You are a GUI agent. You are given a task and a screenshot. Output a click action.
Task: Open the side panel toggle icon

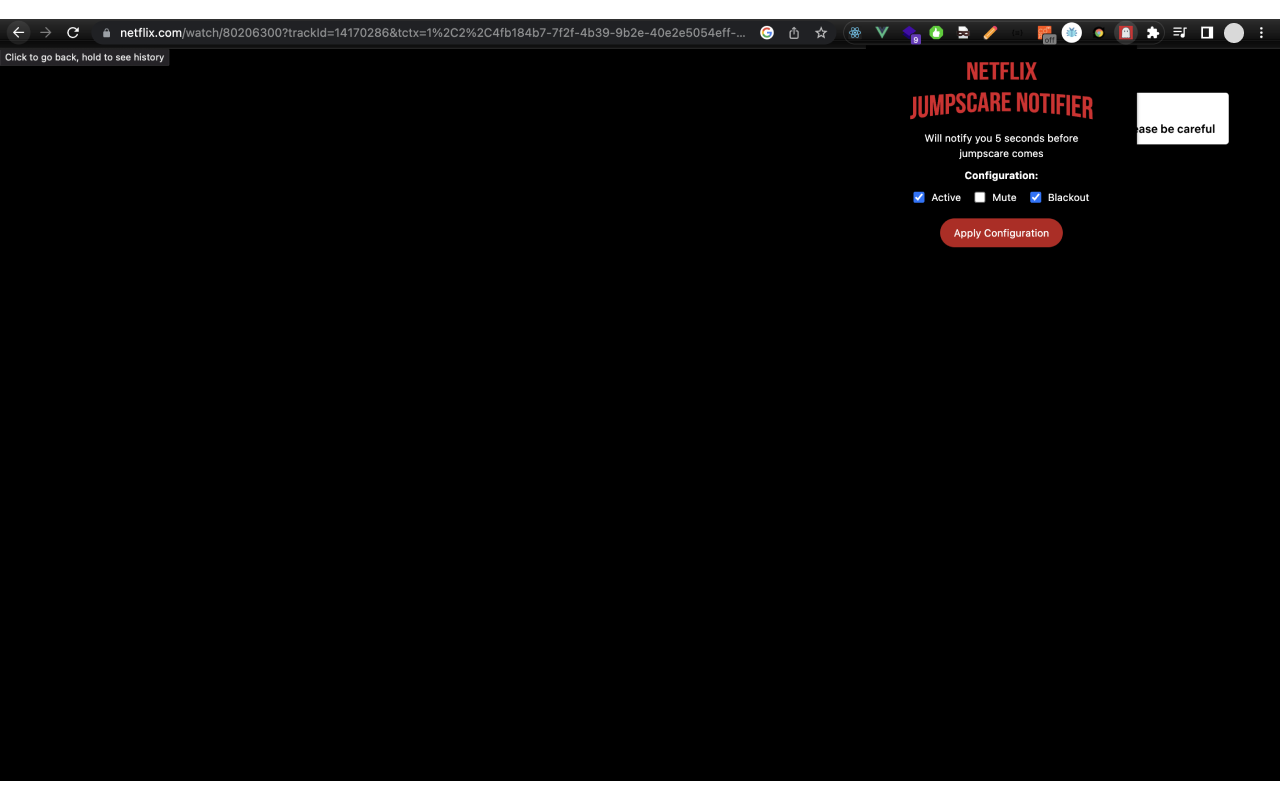(1207, 32)
